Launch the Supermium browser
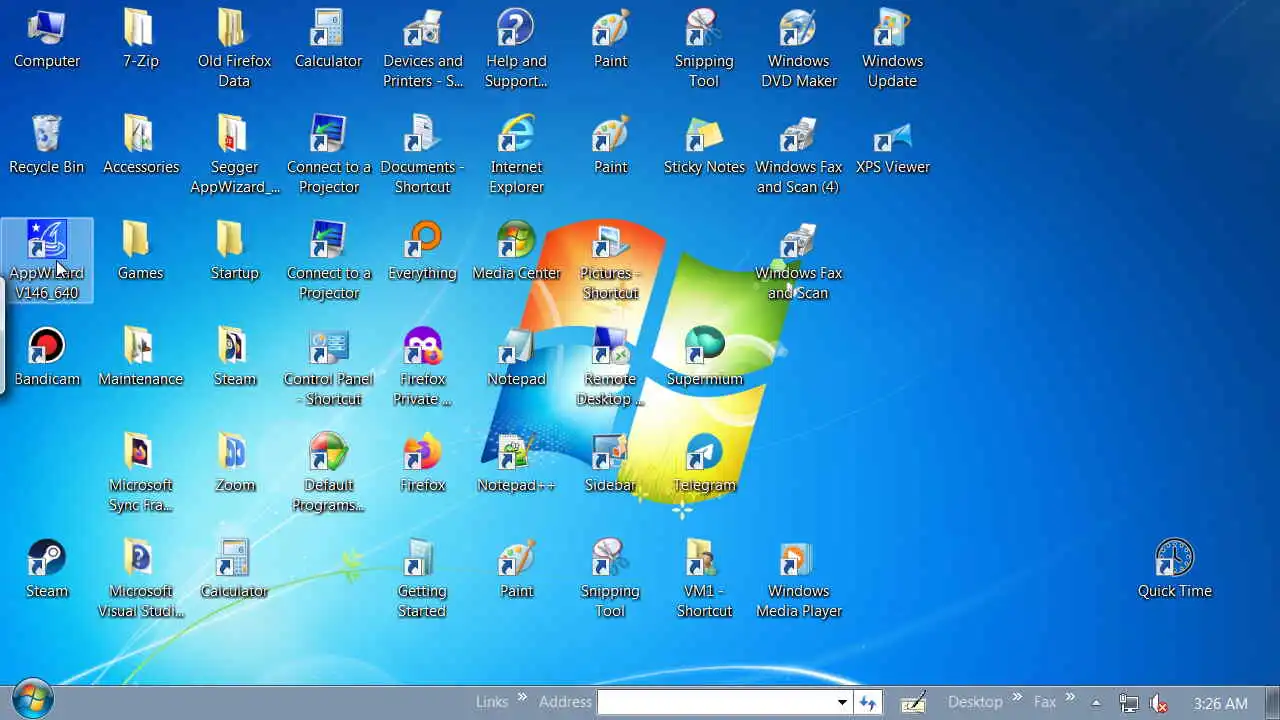This screenshot has height=720, width=1280. 705,358
